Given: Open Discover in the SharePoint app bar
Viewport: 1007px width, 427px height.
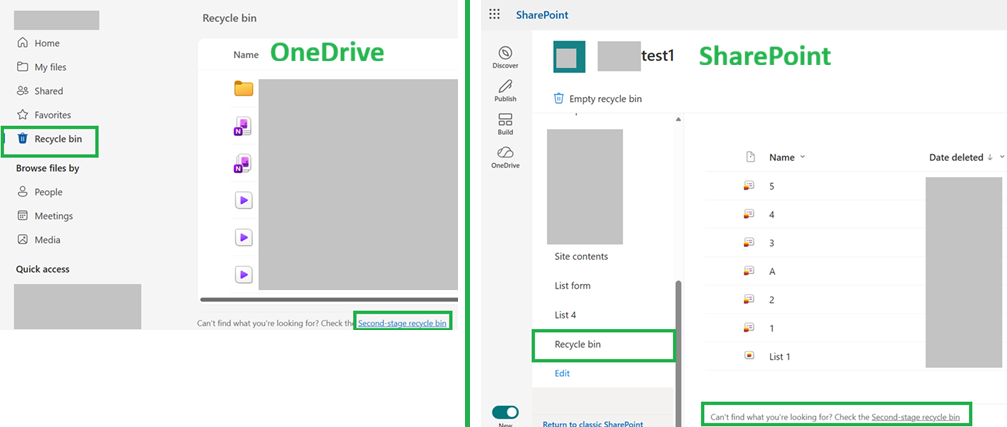Looking at the screenshot, I should point(505,58).
